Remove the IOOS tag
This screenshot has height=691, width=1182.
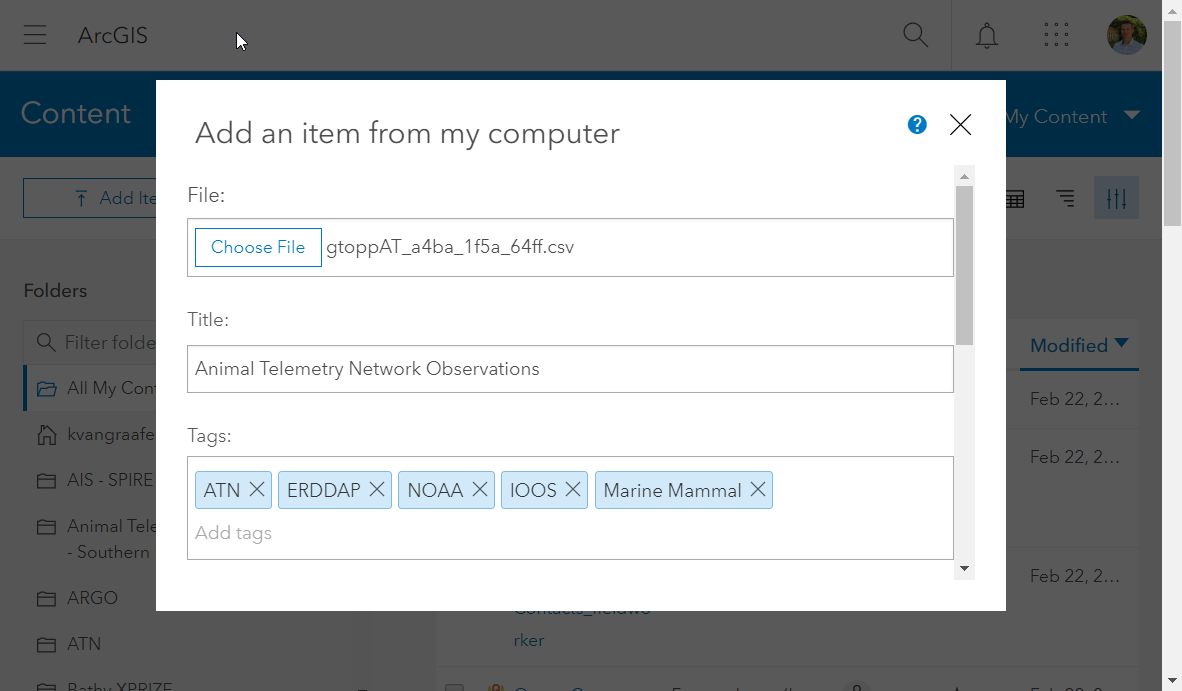(x=573, y=490)
